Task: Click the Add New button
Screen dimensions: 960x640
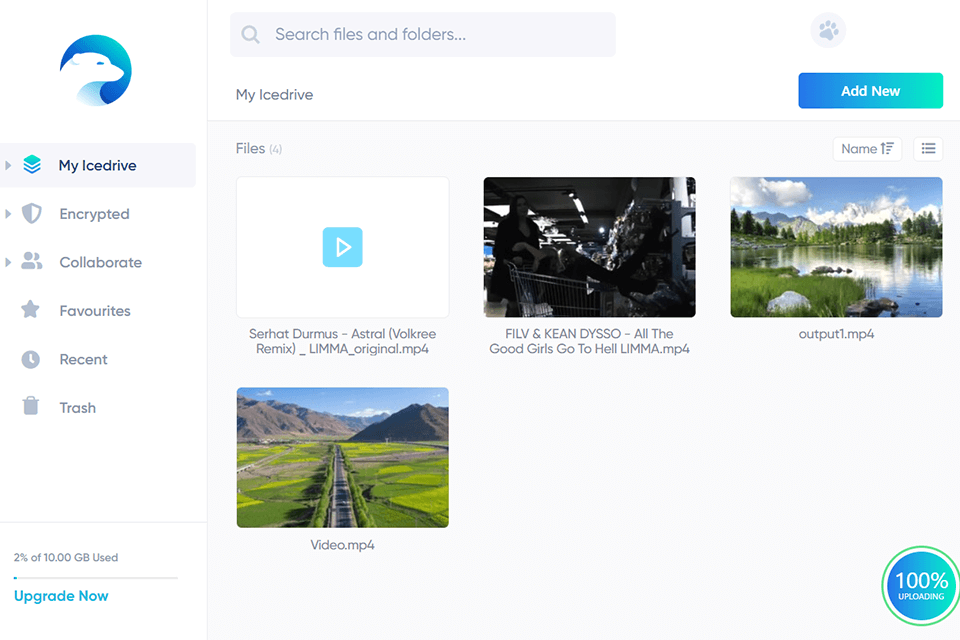Action: coord(871,91)
